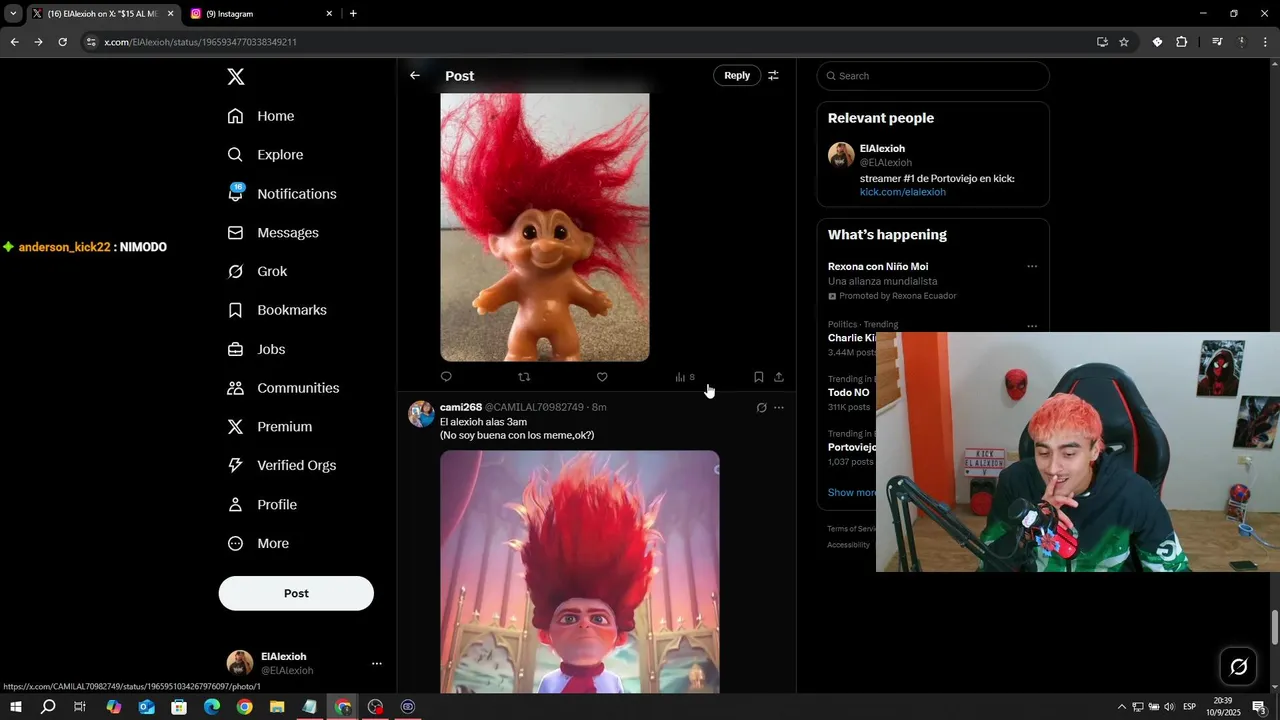Open the Explore page
The image size is (1280, 720).
pos(265,155)
